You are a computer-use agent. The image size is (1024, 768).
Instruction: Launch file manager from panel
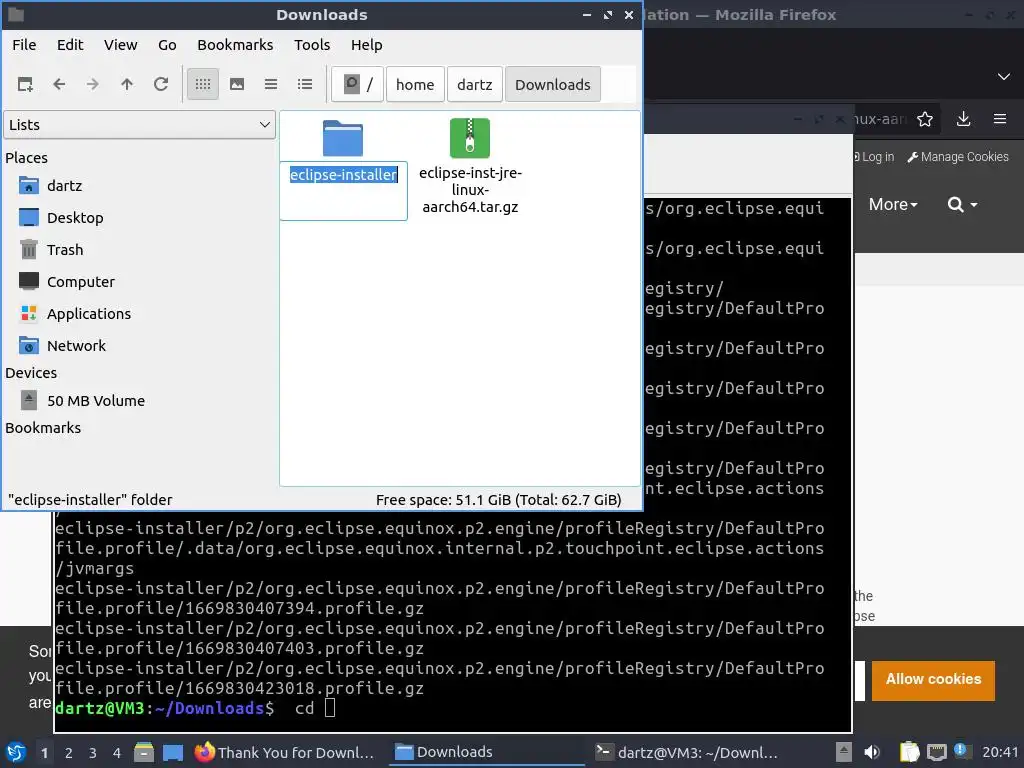(x=144, y=752)
